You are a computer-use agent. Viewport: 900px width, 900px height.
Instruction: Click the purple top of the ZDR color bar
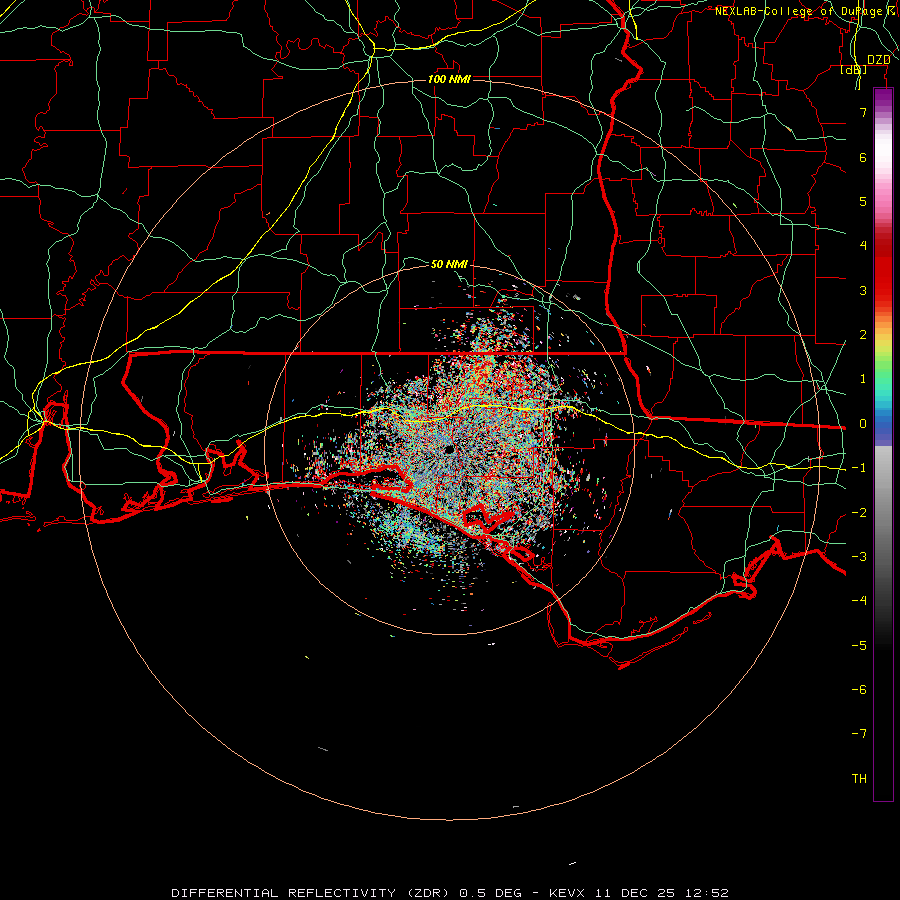tap(883, 98)
